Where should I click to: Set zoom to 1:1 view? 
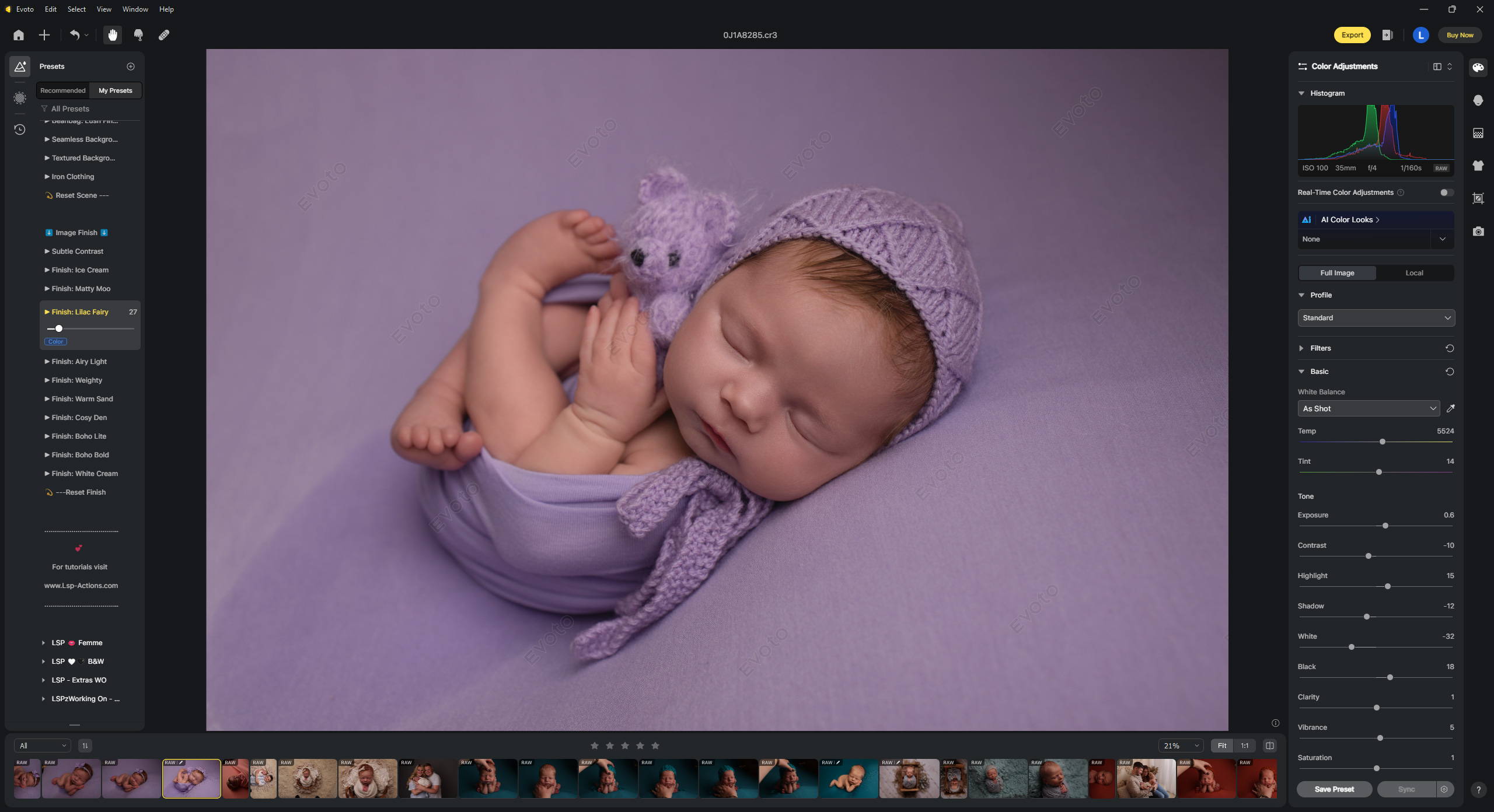[x=1244, y=745]
